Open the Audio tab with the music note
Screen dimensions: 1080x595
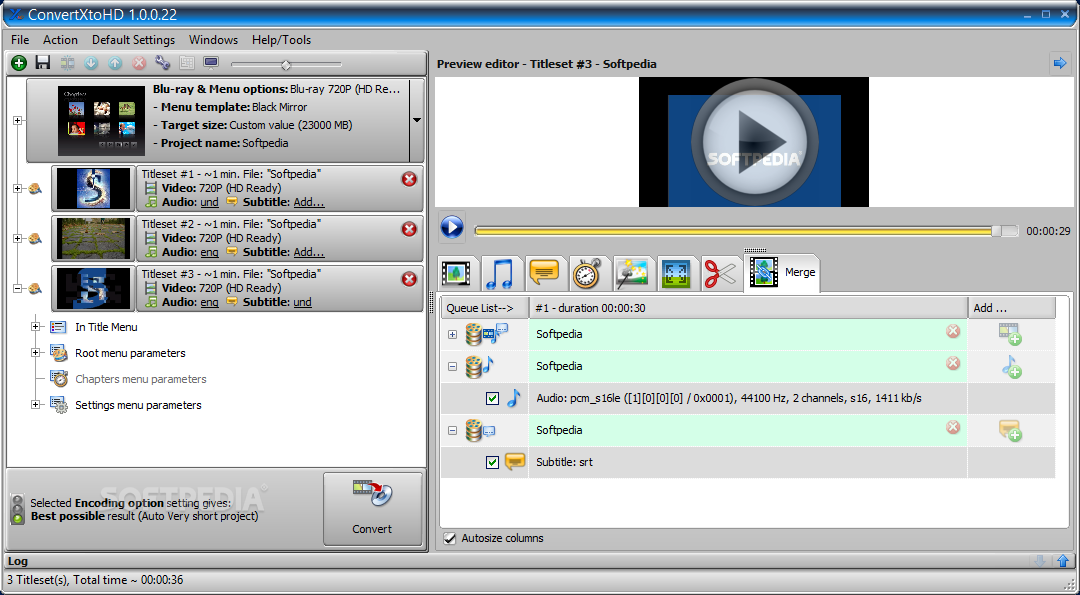501,273
